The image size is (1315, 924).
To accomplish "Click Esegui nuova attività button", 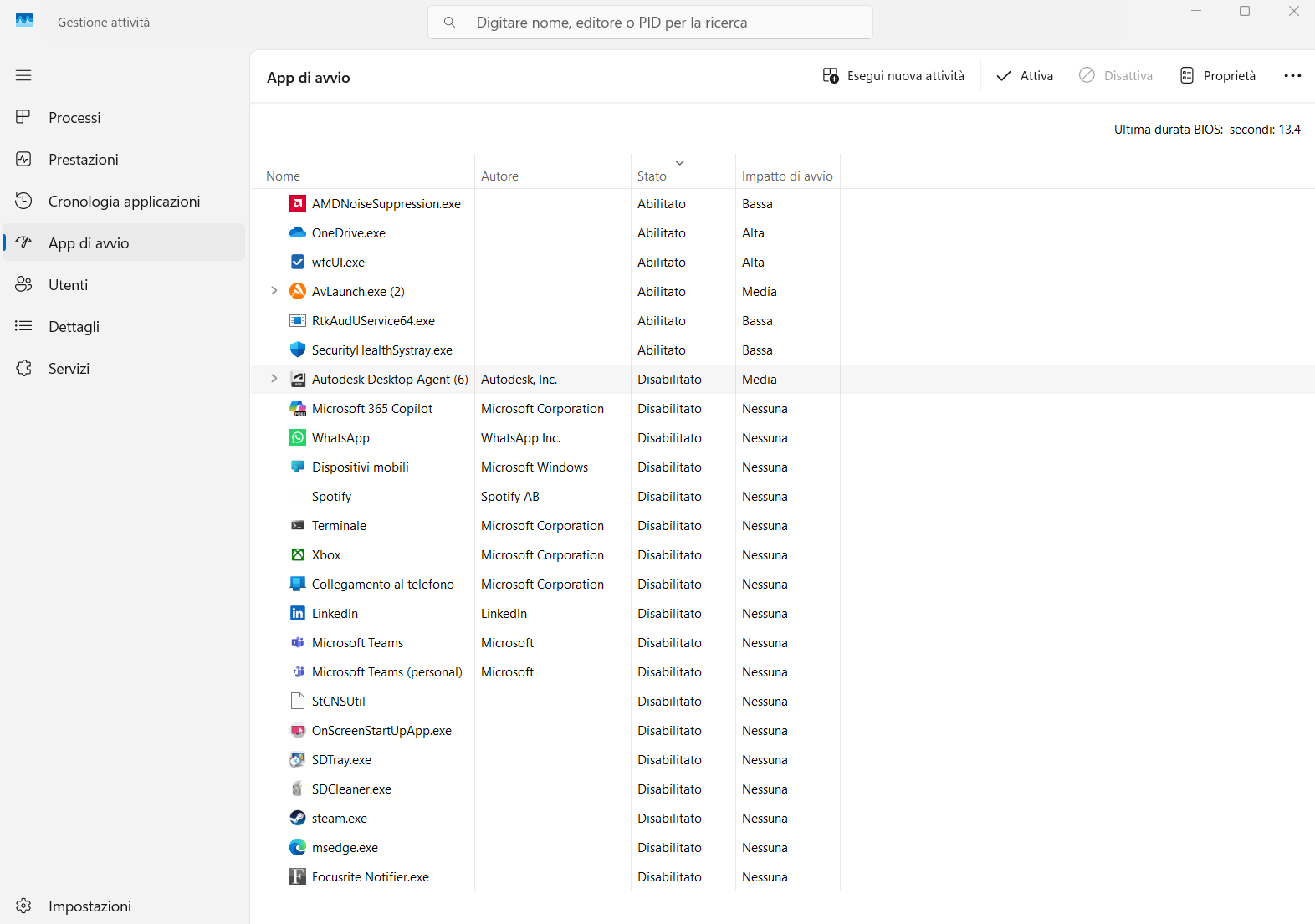I will click(893, 76).
